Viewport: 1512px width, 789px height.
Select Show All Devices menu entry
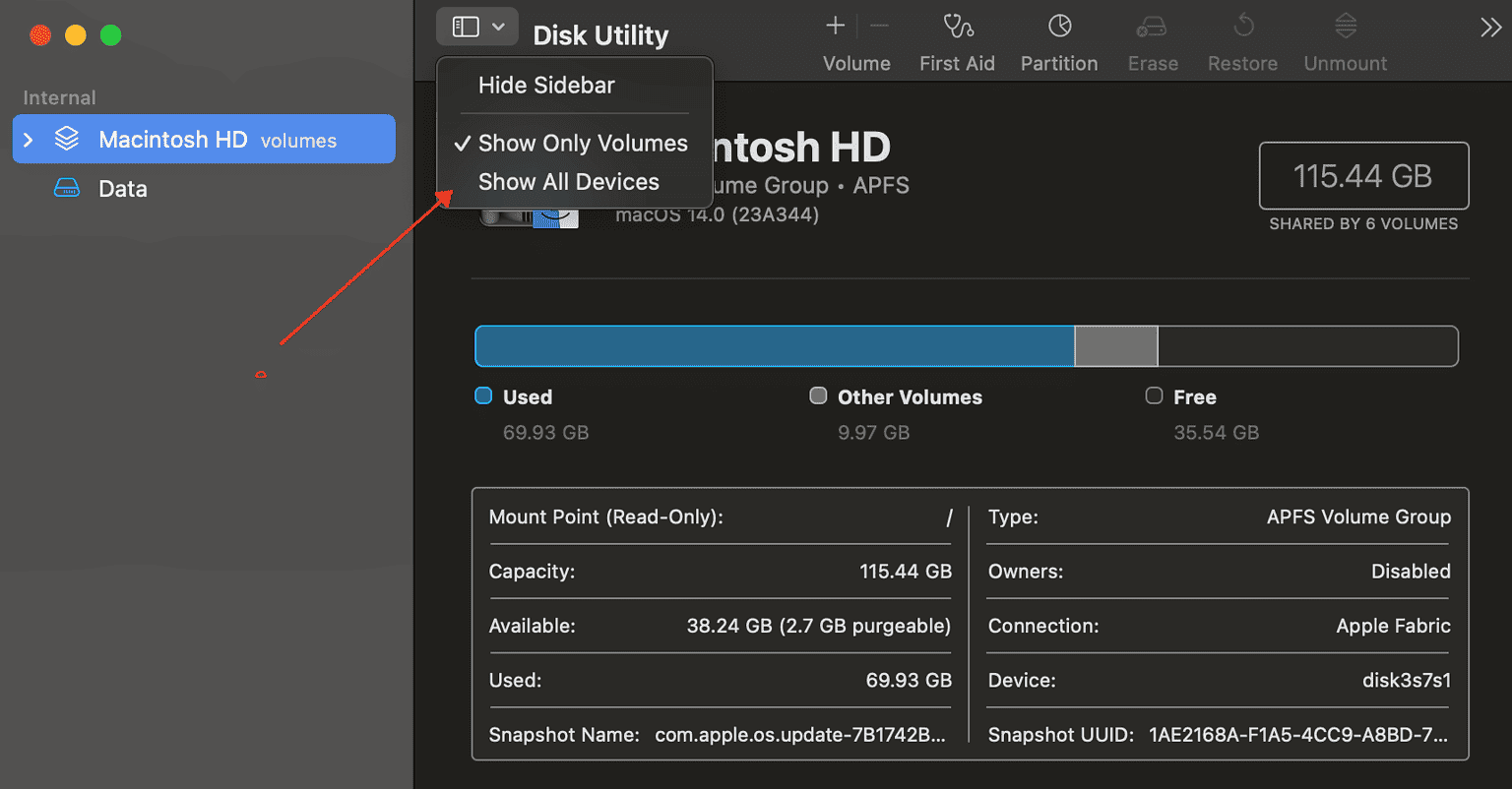point(568,181)
